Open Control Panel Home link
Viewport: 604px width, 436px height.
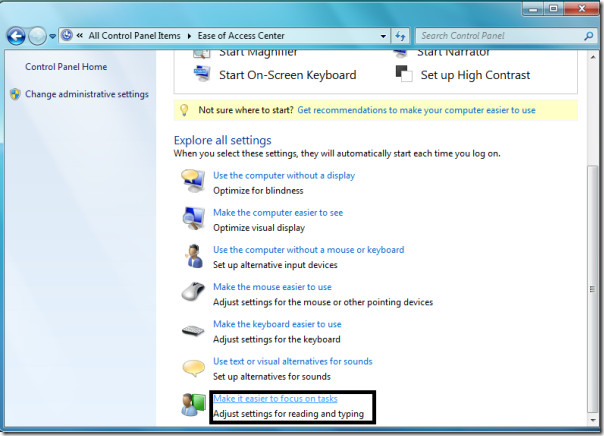(66, 67)
